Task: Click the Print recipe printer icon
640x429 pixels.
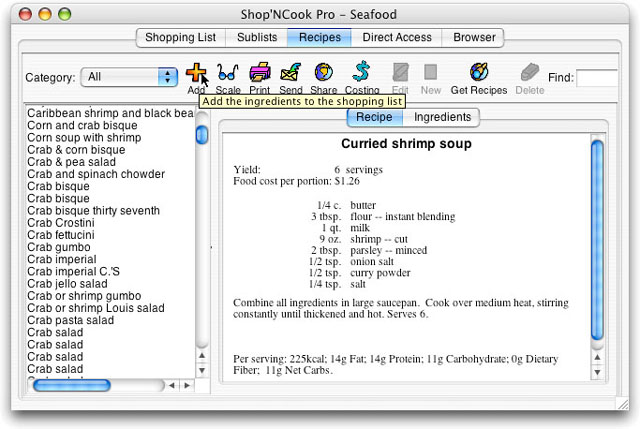Action: point(260,73)
